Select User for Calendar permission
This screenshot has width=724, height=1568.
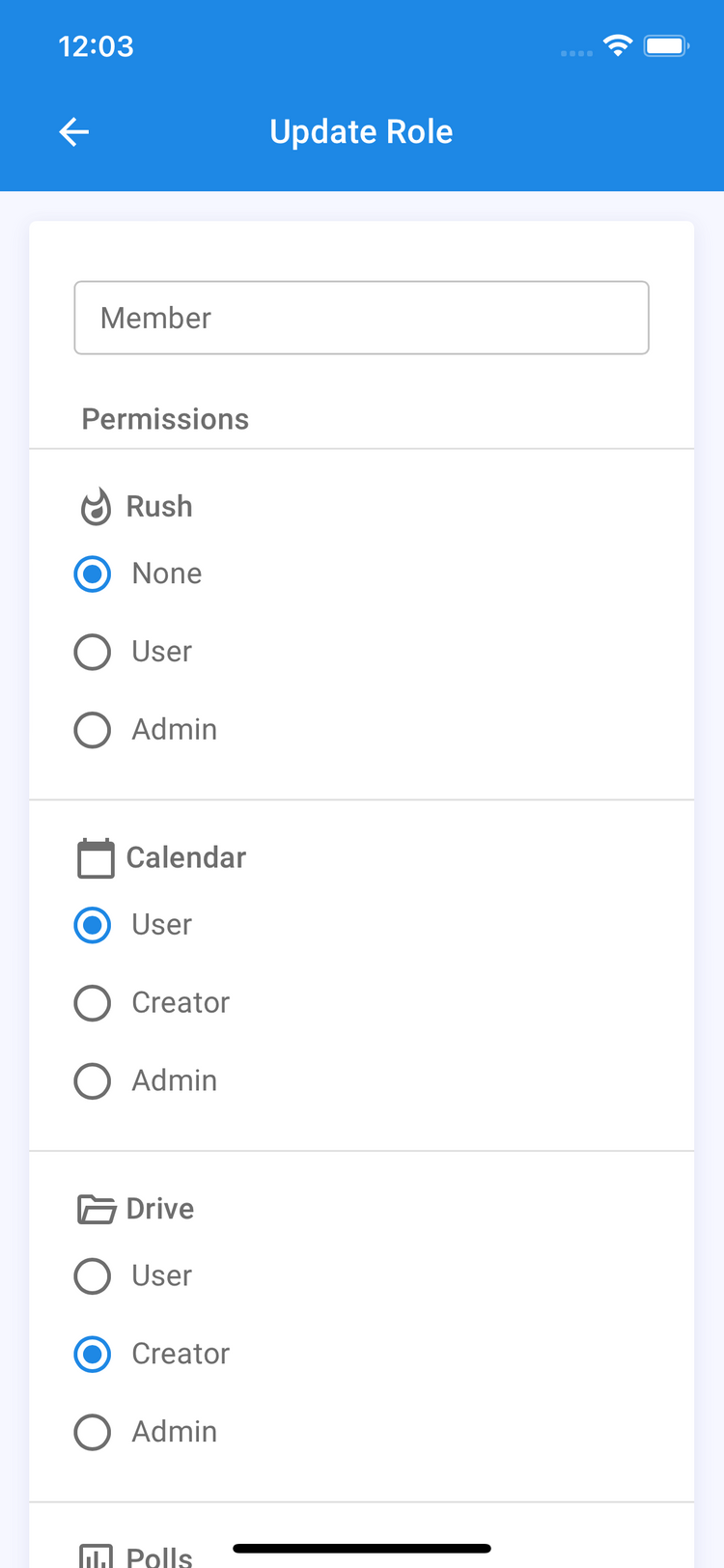[x=93, y=925]
